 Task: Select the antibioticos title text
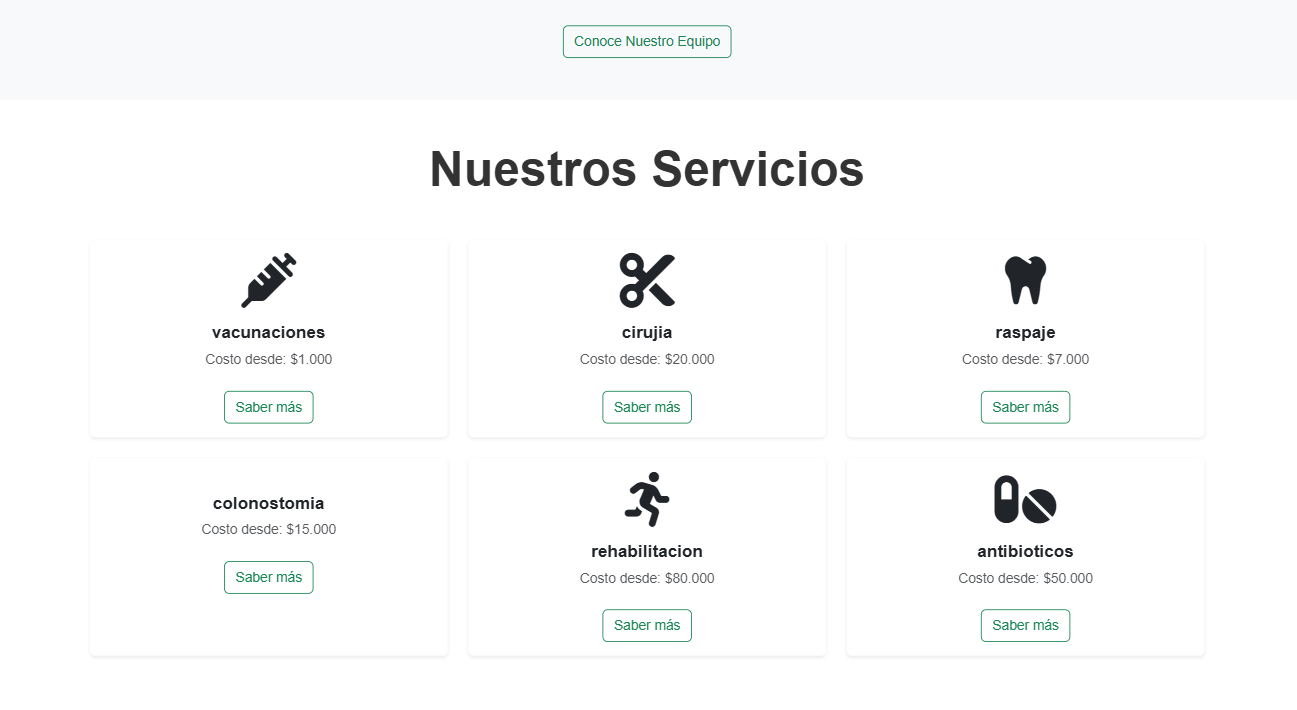1025,551
